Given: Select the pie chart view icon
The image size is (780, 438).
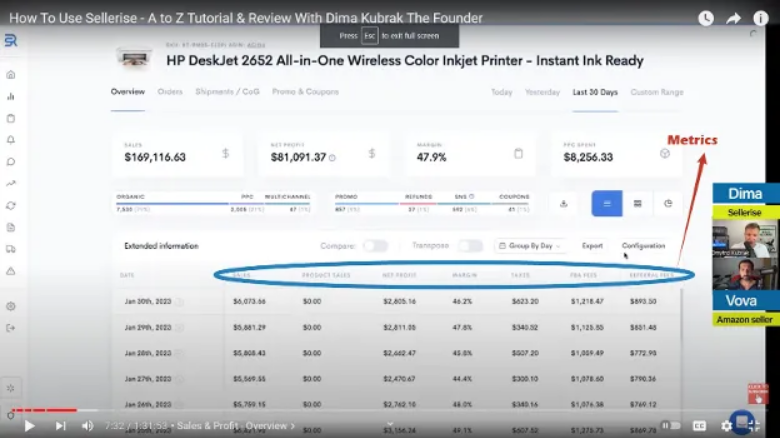Looking at the screenshot, I should click(x=668, y=204).
